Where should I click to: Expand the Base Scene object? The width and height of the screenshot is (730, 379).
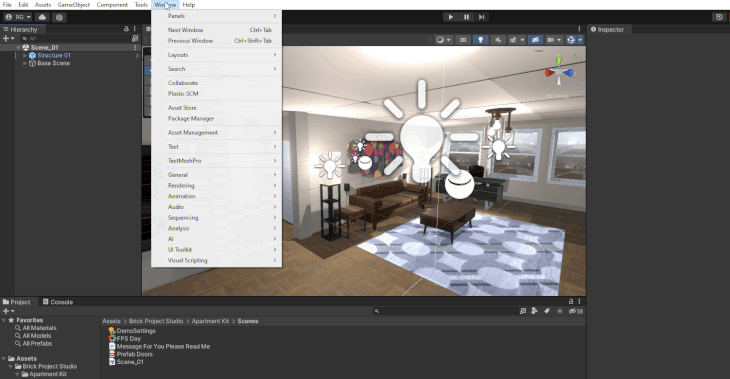[x=25, y=63]
